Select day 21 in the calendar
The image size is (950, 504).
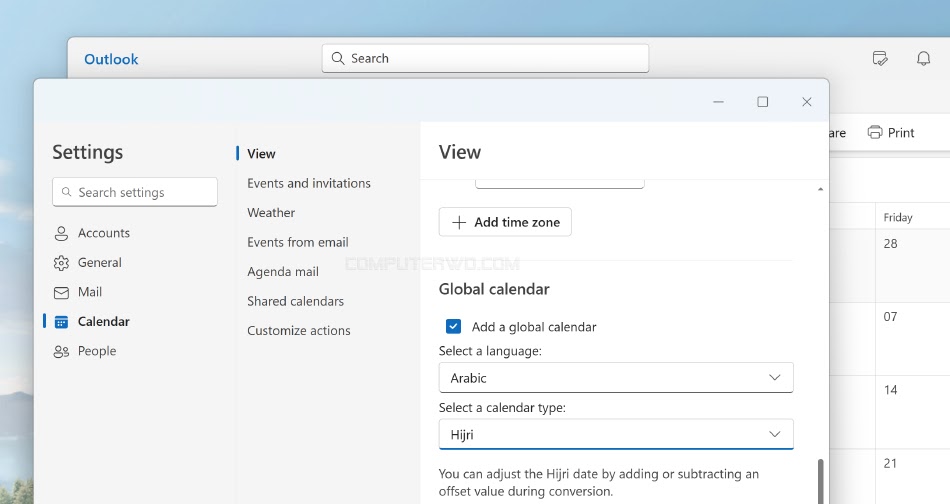(890, 463)
